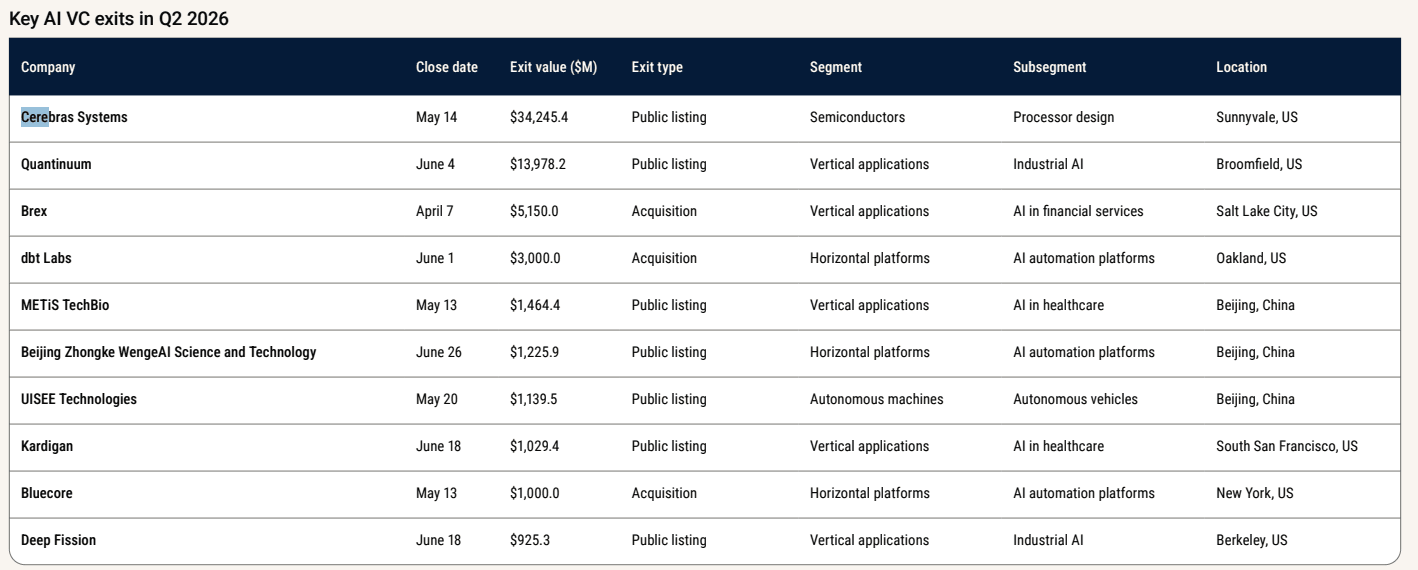Click Industrial AI in Deep Fission row
Image resolution: width=1418 pixels, height=570 pixels.
[x=1048, y=540]
